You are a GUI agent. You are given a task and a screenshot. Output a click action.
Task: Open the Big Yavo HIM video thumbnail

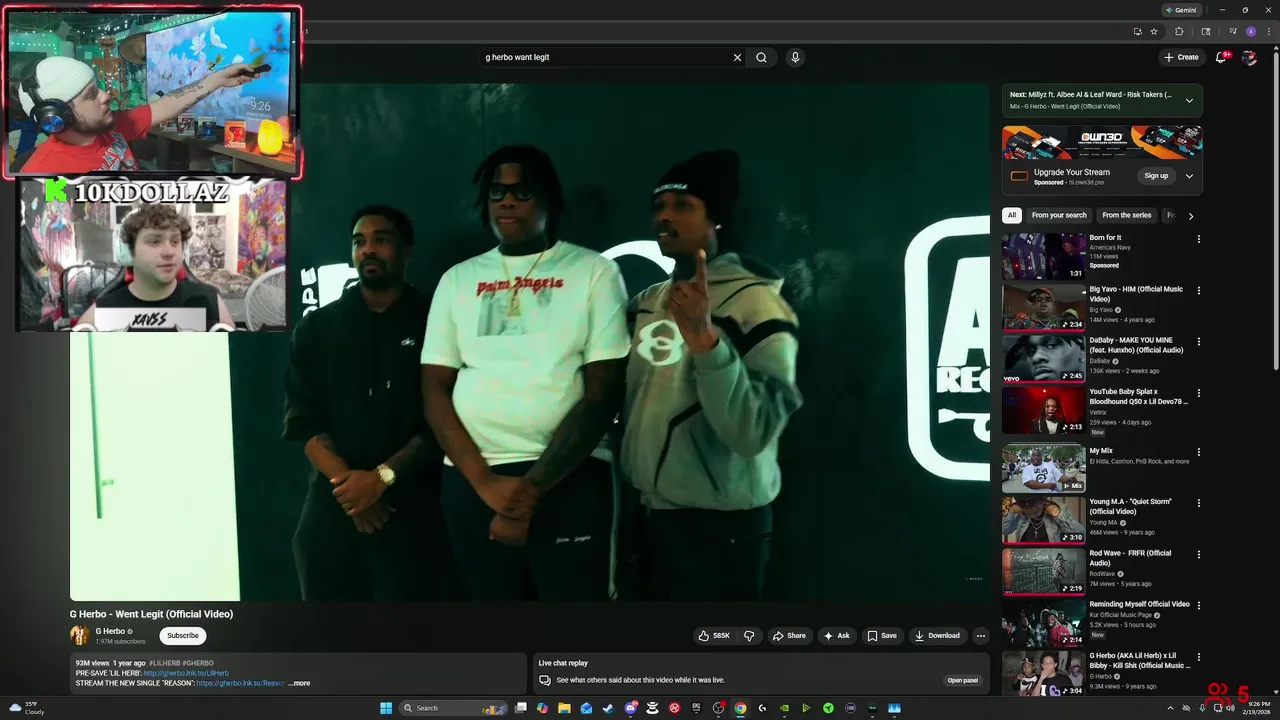[x=1044, y=307]
